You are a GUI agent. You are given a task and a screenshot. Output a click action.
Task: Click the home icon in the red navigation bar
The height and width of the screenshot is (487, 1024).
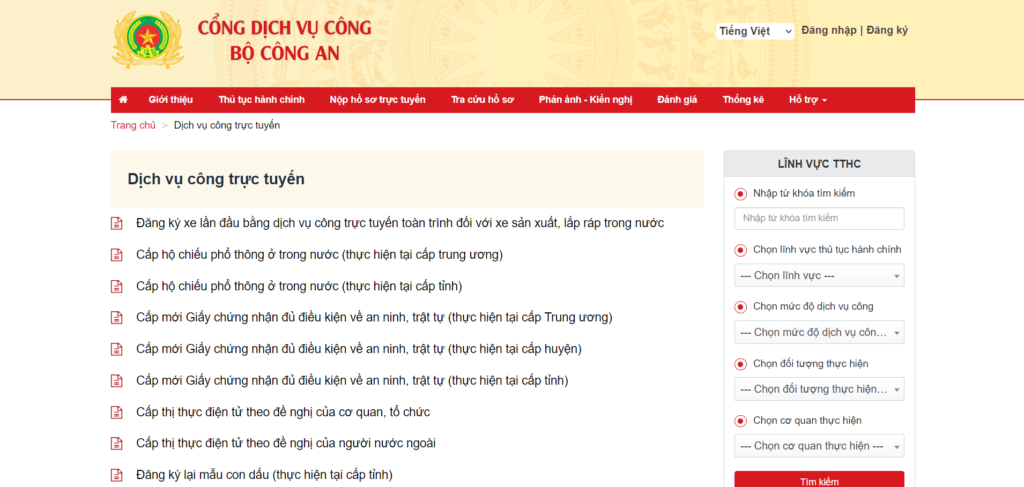click(123, 100)
